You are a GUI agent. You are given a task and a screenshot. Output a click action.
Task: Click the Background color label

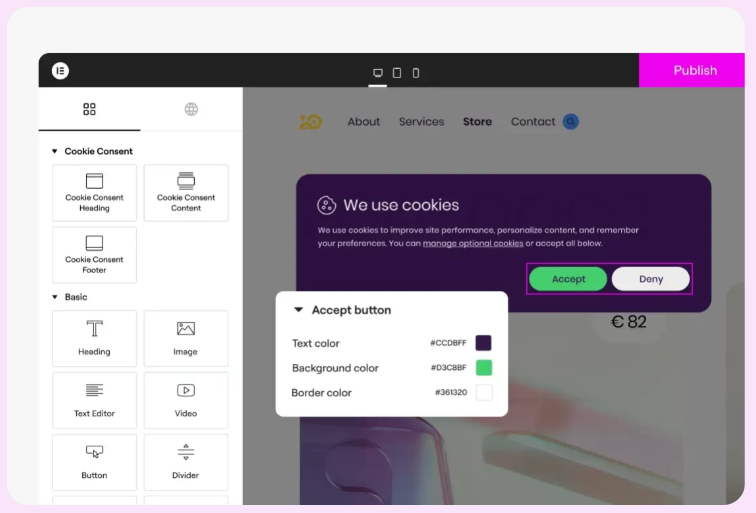tap(335, 368)
